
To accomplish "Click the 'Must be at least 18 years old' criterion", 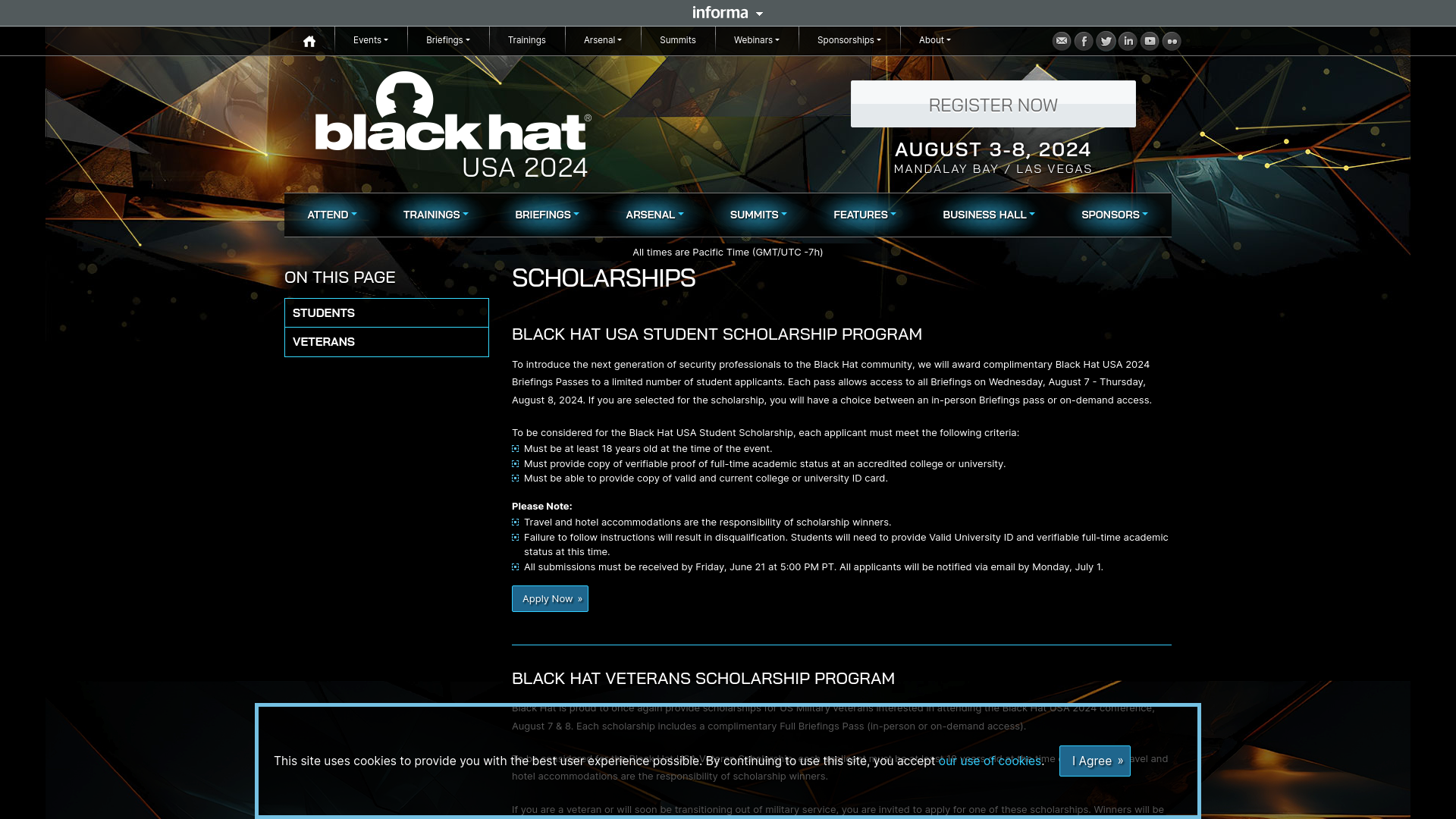I will 648,448.
